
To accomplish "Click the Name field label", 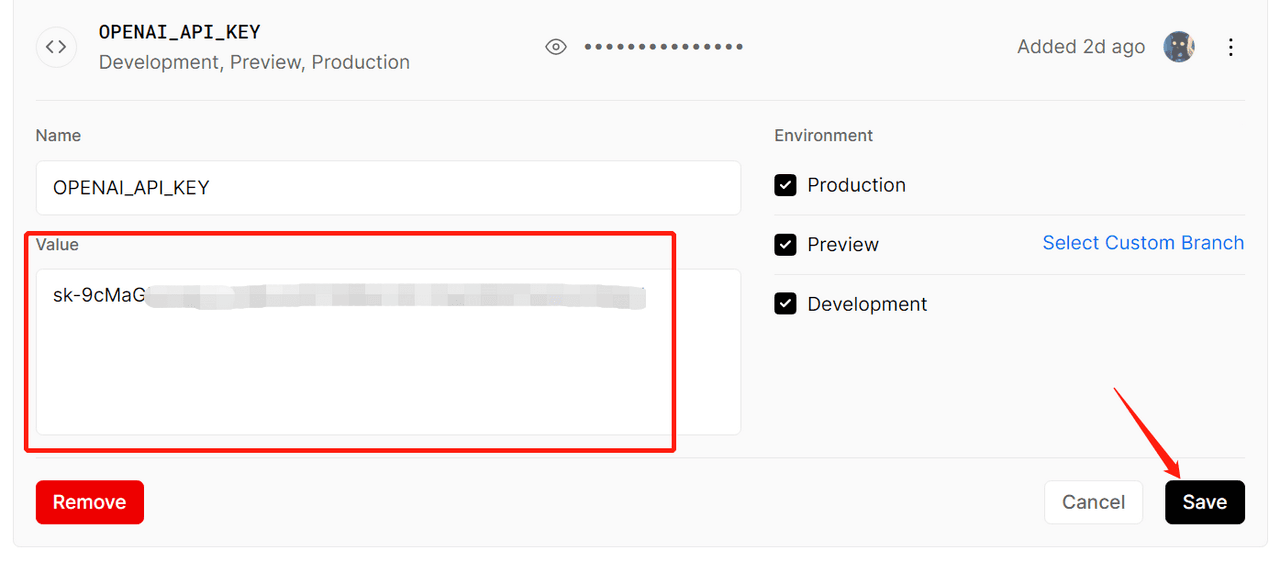I will (58, 135).
